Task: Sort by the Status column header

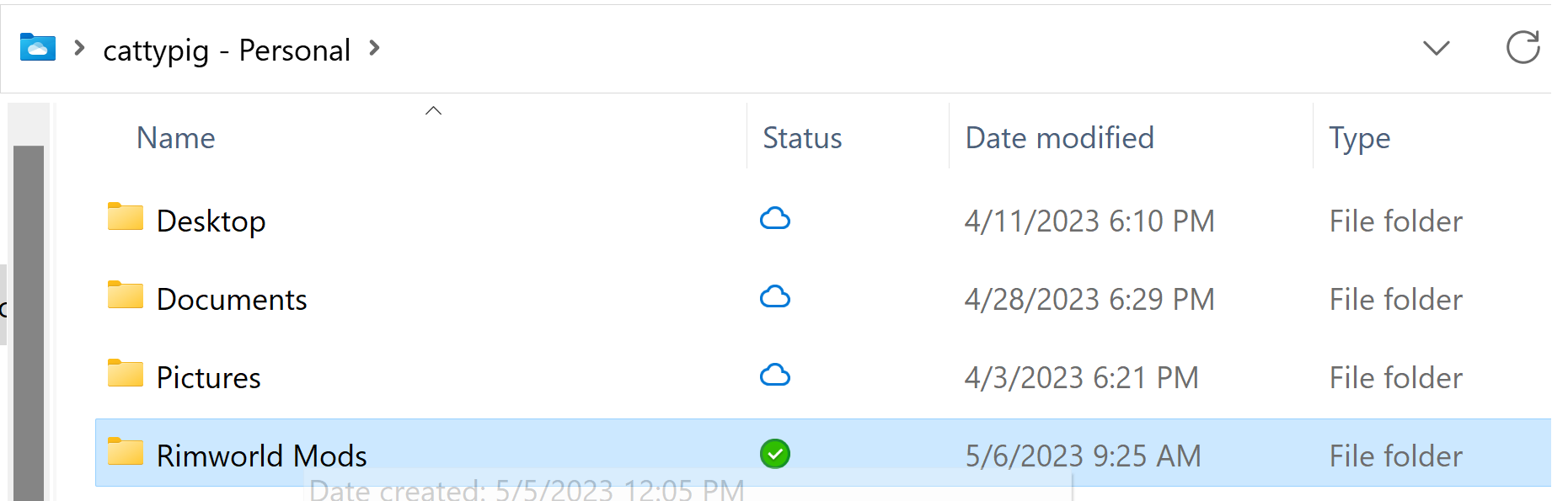Action: tap(802, 138)
